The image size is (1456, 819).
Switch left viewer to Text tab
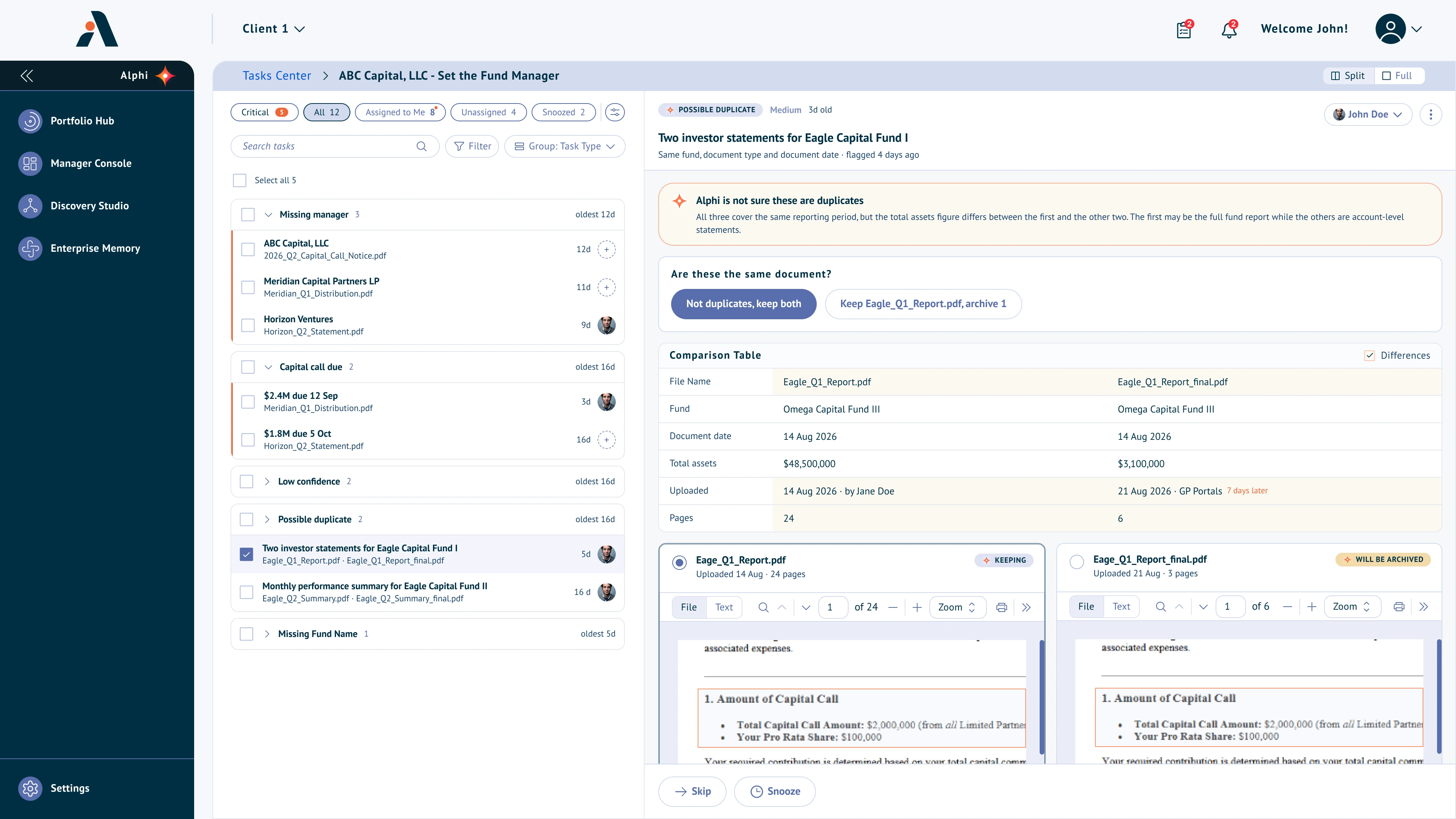[724, 607]
